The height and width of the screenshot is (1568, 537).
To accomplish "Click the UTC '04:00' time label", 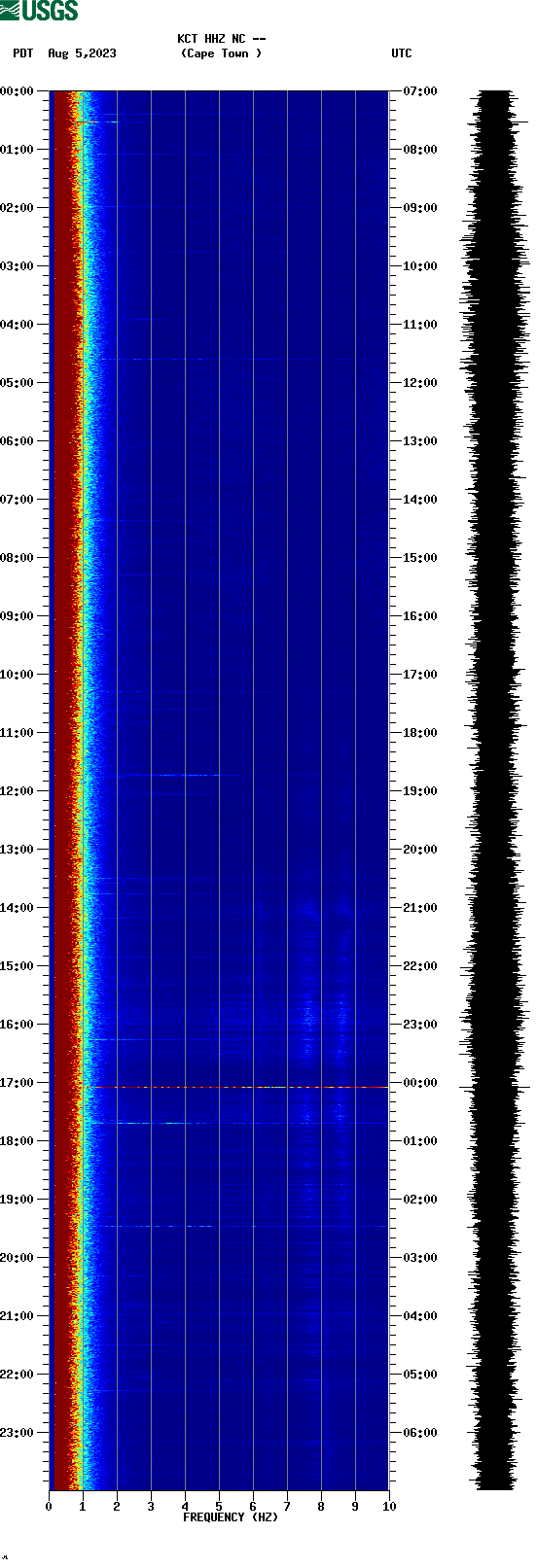I will (x=420, y=1316).
